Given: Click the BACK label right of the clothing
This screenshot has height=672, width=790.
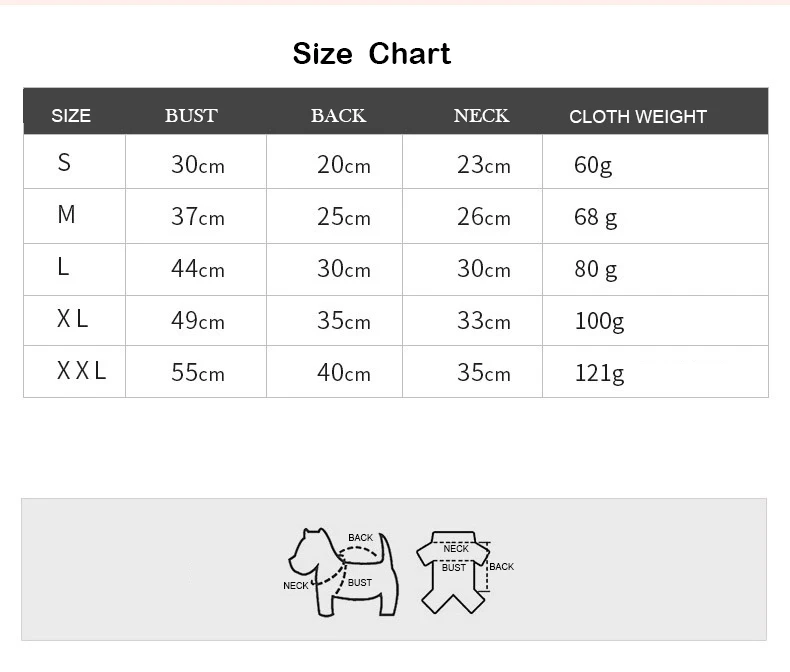Looking at the screenshot, I should point(502,567).
